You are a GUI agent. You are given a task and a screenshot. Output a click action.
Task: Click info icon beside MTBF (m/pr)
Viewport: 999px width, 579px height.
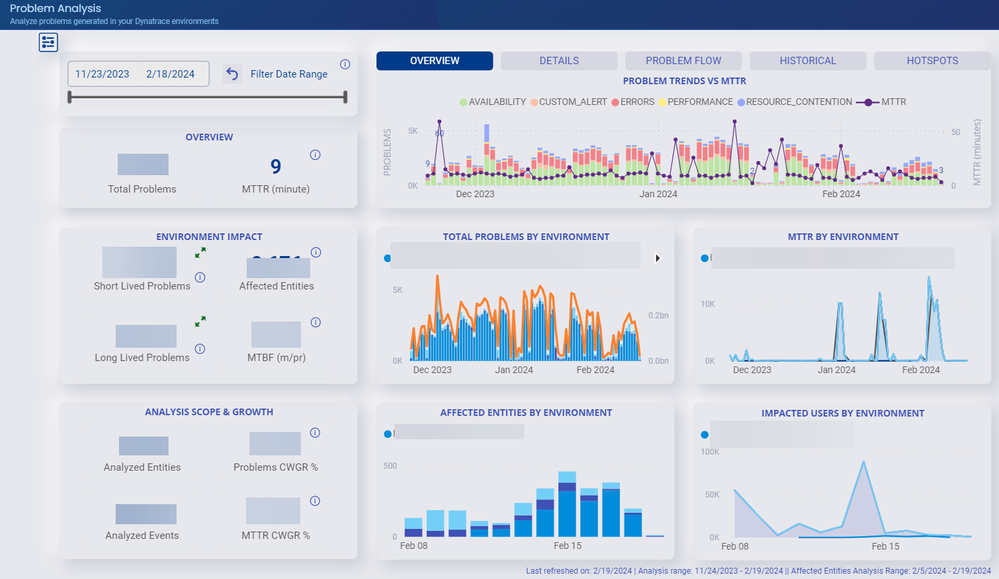pyautogui.click(x=316, y=323)
